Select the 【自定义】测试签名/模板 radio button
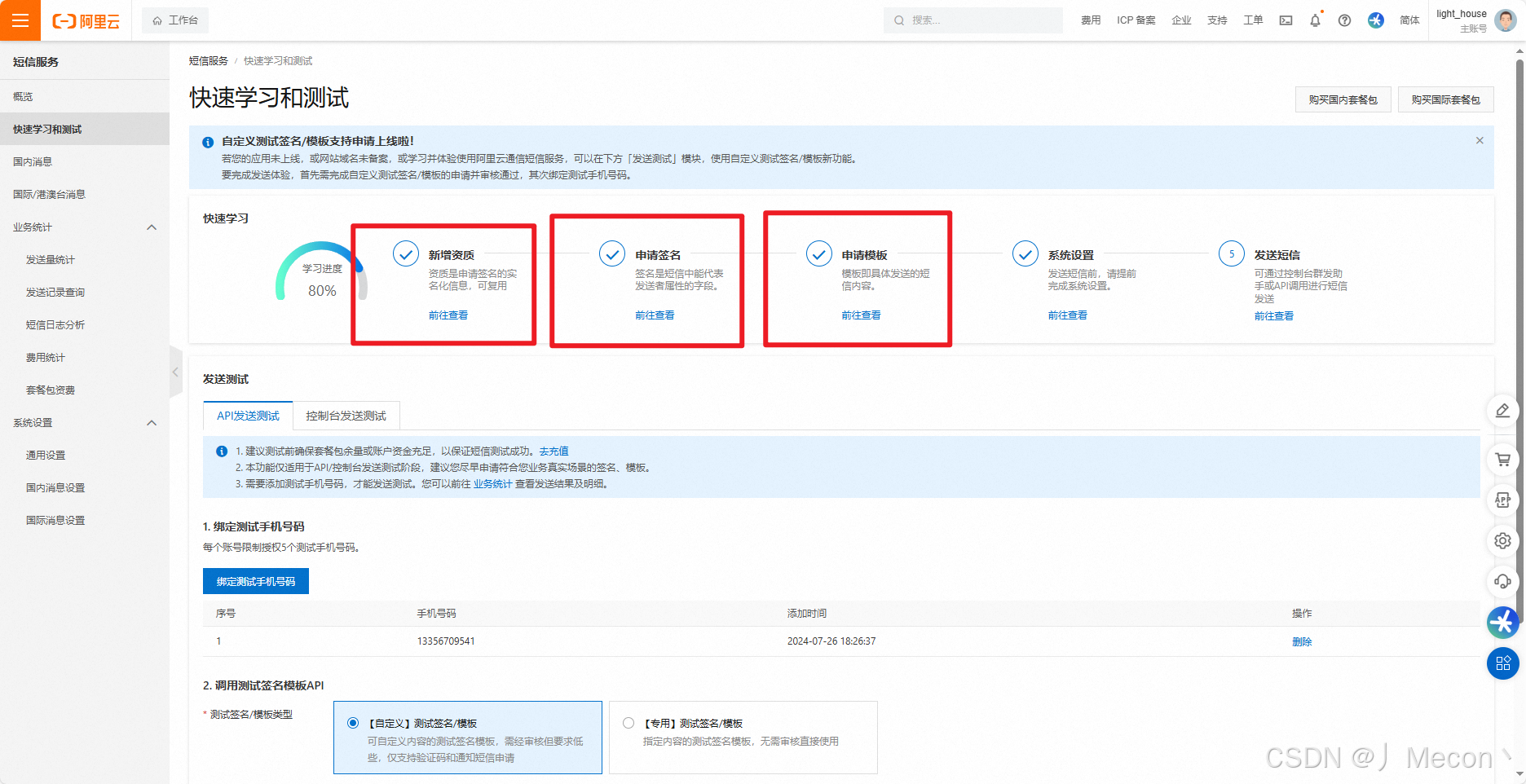This screenshot has height=784, width=1526. coord(352,722)
